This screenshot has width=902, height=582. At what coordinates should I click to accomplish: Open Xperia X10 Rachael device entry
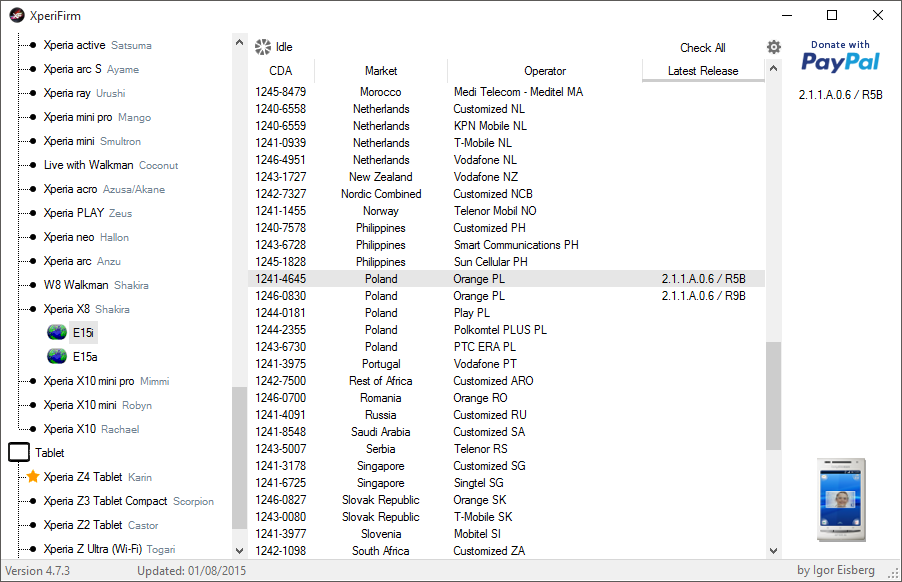(91, 429)
